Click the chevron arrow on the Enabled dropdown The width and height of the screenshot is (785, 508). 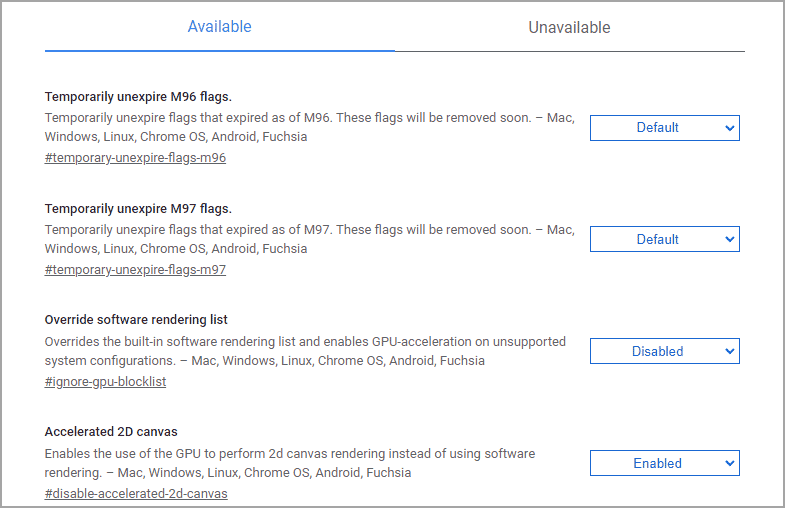tap(729, 463)
